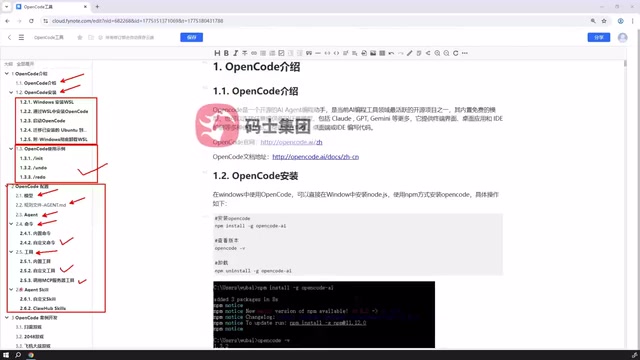This screenshot has height=360, width=640.
Task: Click the note title field OpenCode工具
Action: pos(49,38)
